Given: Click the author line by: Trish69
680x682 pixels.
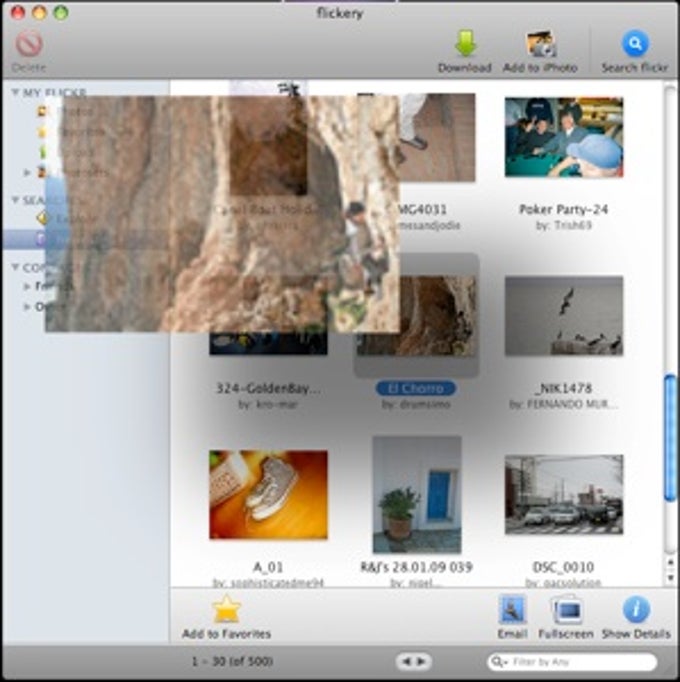Looking at the screenshot, I should click(x=563, y=225).
